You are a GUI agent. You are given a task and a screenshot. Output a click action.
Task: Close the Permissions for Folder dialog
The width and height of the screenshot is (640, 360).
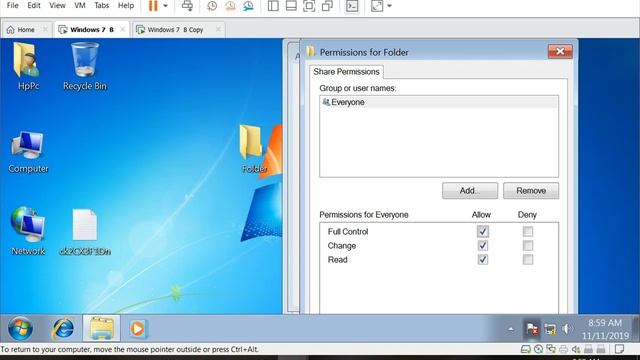click(560, 51)
